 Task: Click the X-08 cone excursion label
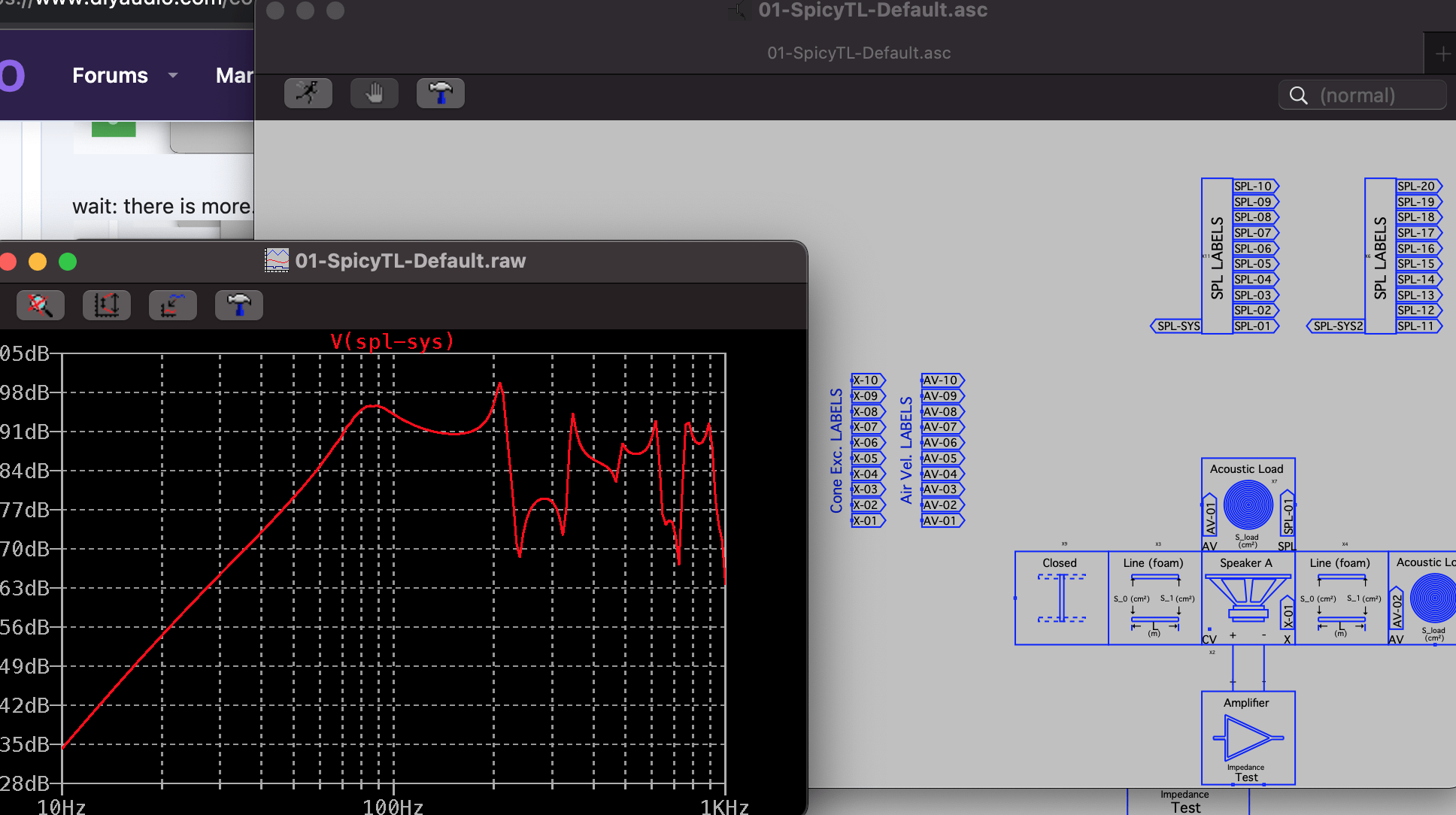point(868,412)
